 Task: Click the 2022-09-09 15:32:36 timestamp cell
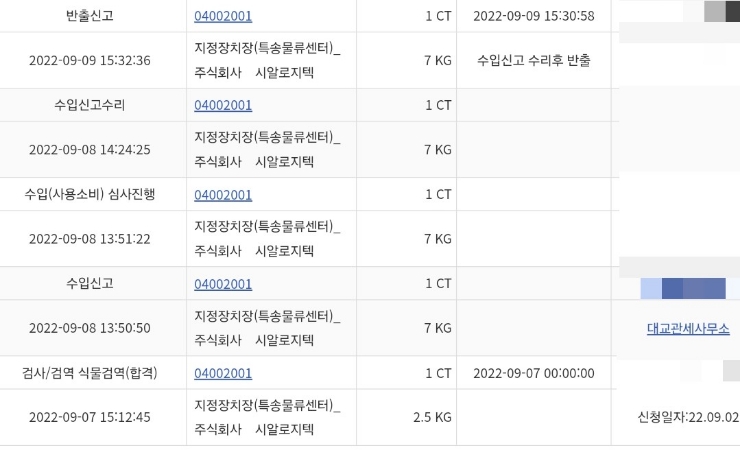[x=90, y=60]
